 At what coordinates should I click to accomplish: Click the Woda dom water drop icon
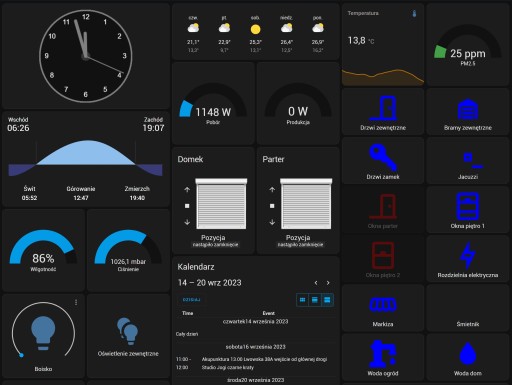pos(468,354)
